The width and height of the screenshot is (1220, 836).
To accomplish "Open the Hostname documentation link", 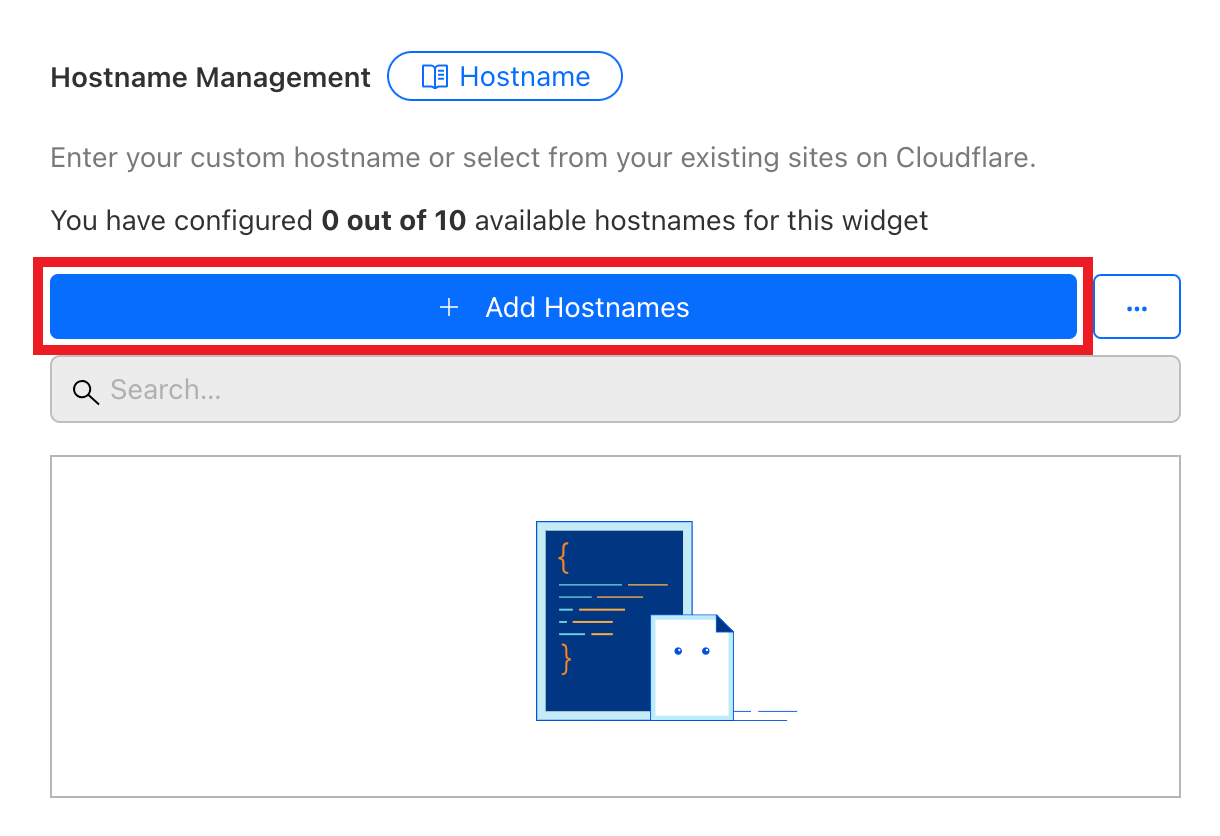I will (x=505, y=77).
